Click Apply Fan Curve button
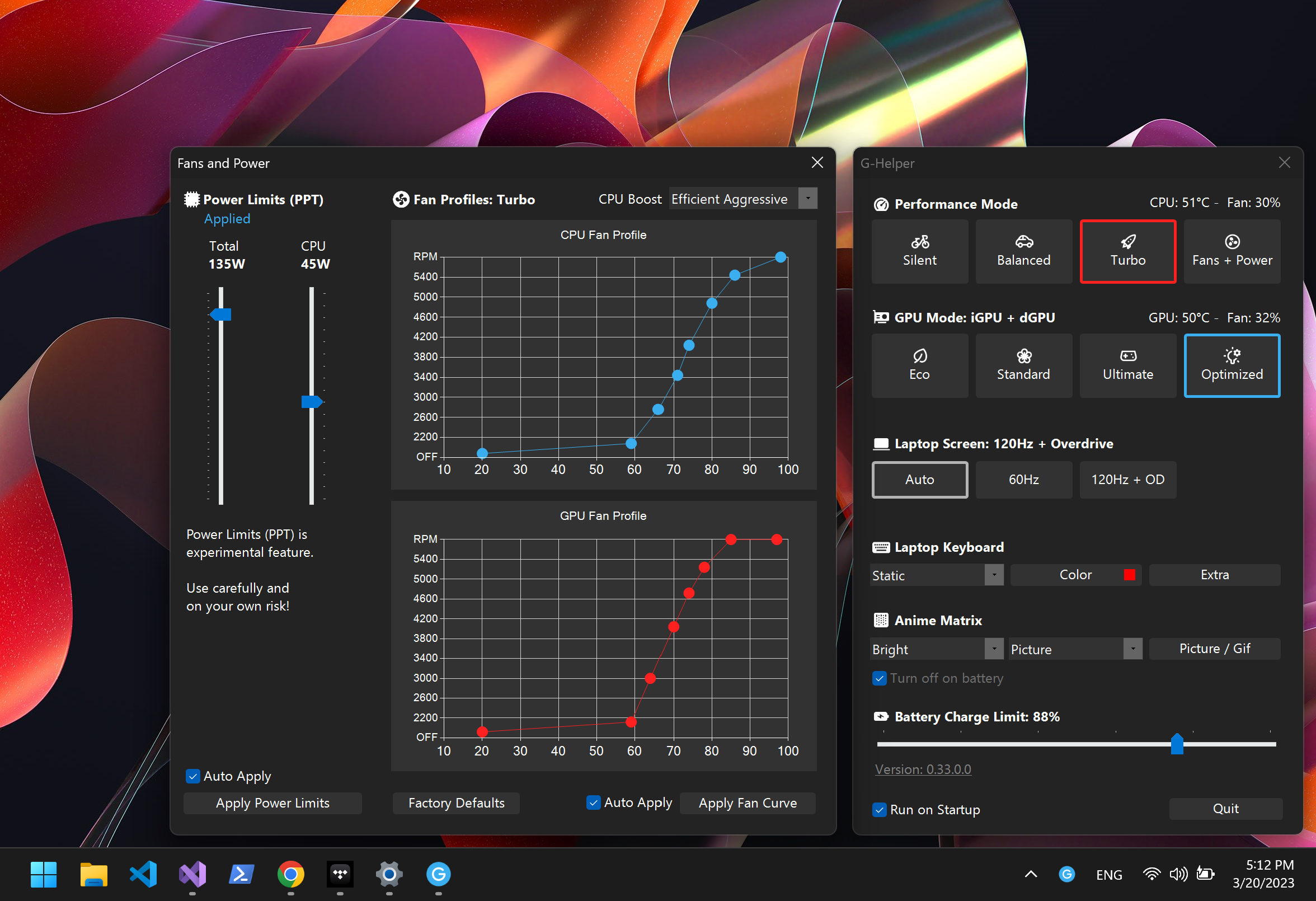 [x=747, y=803]
